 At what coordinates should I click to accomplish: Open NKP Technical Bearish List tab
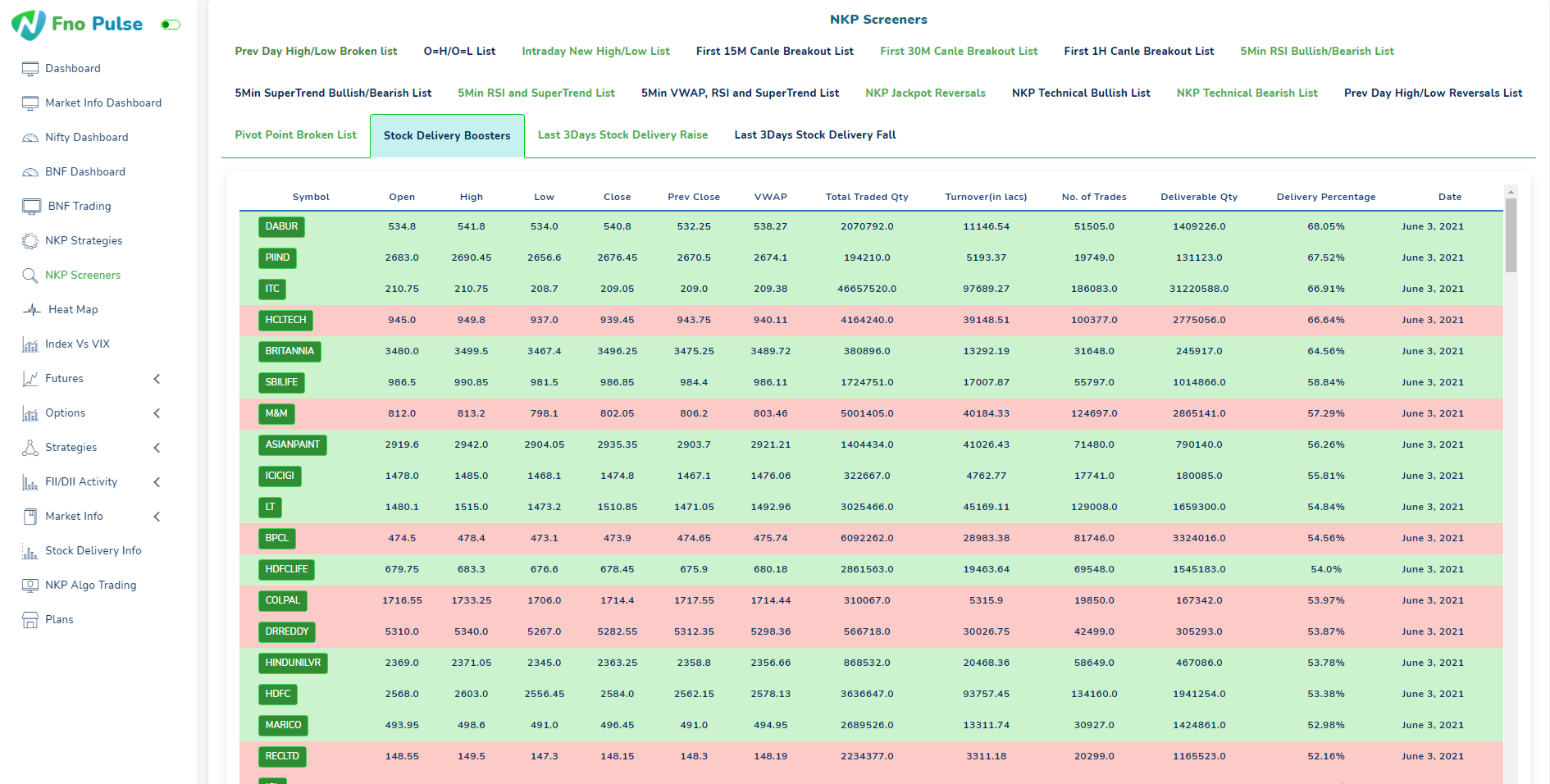point(1247,93)
